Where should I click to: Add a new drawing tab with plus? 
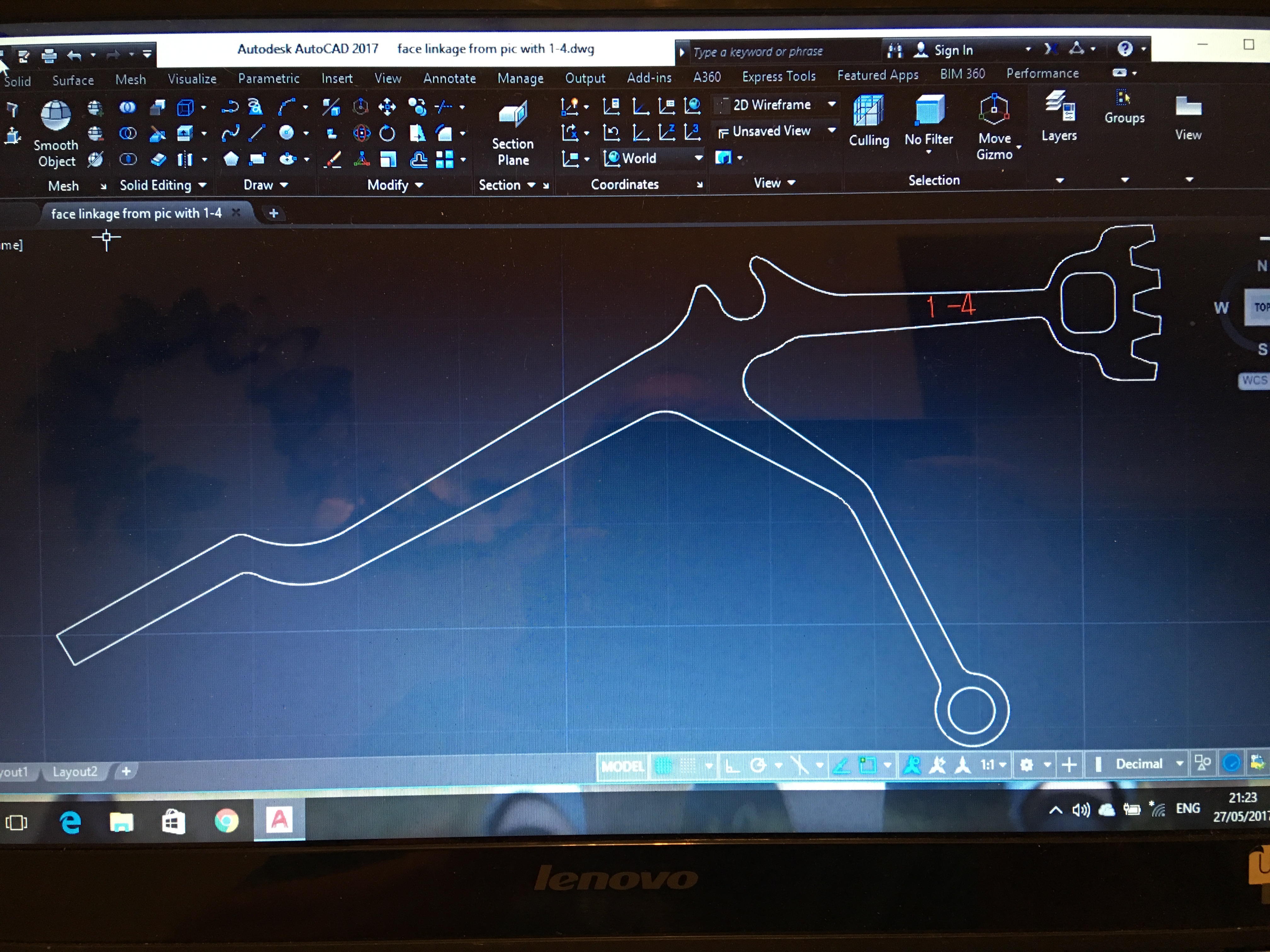(x=274, y=213)
